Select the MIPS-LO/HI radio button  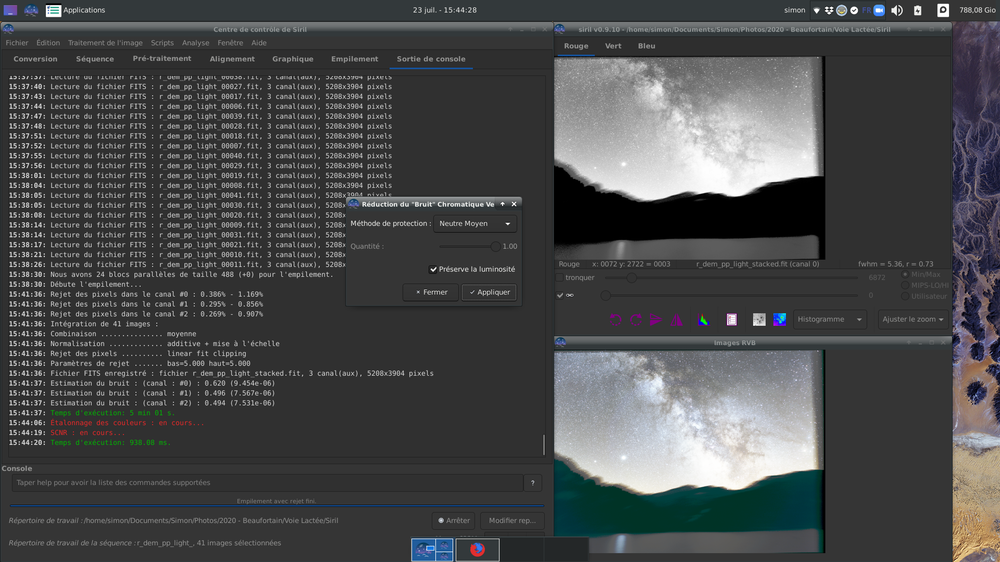(x=906, y=285)
